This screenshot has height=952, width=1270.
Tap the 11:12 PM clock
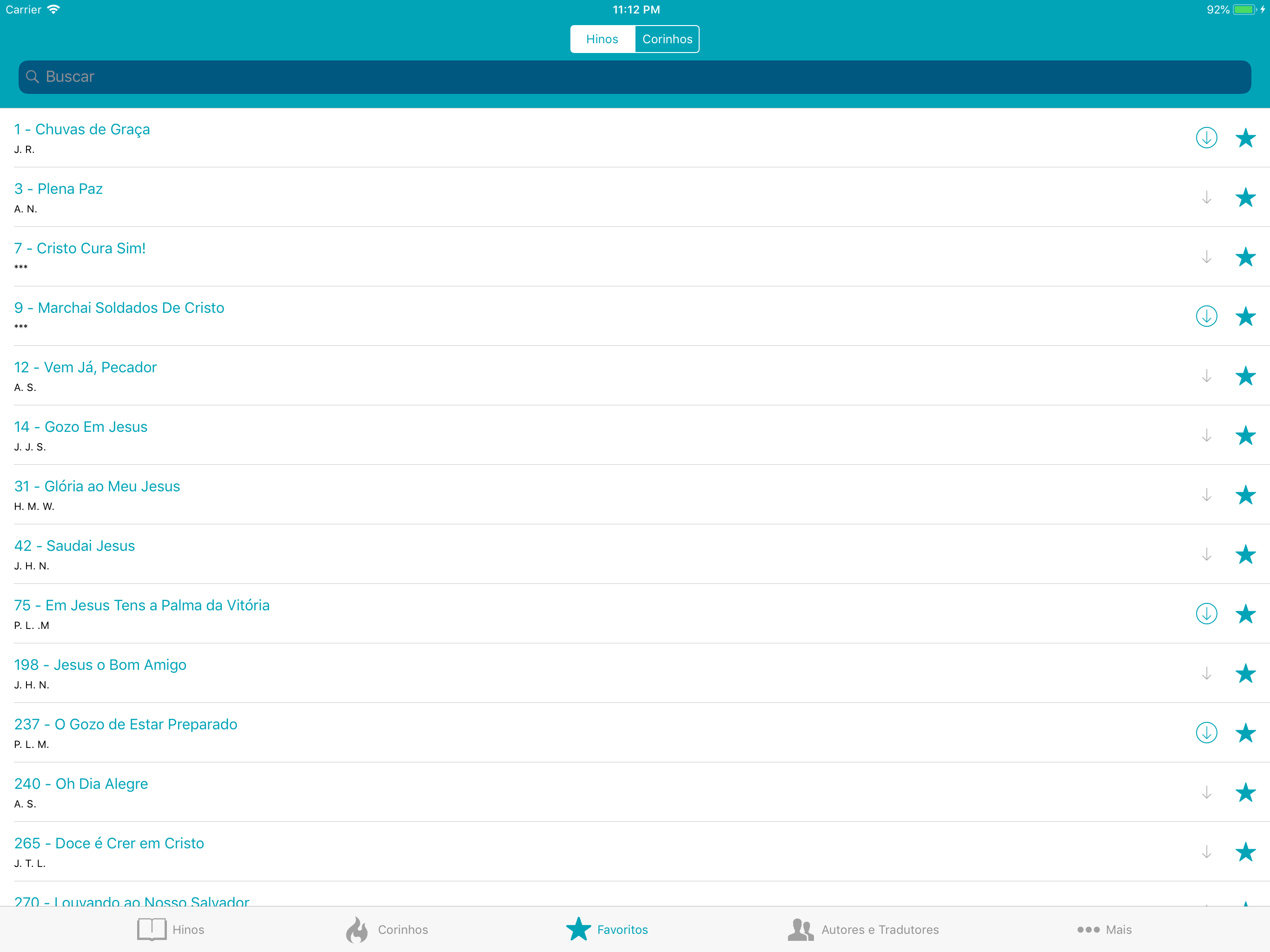coord(636,10)
